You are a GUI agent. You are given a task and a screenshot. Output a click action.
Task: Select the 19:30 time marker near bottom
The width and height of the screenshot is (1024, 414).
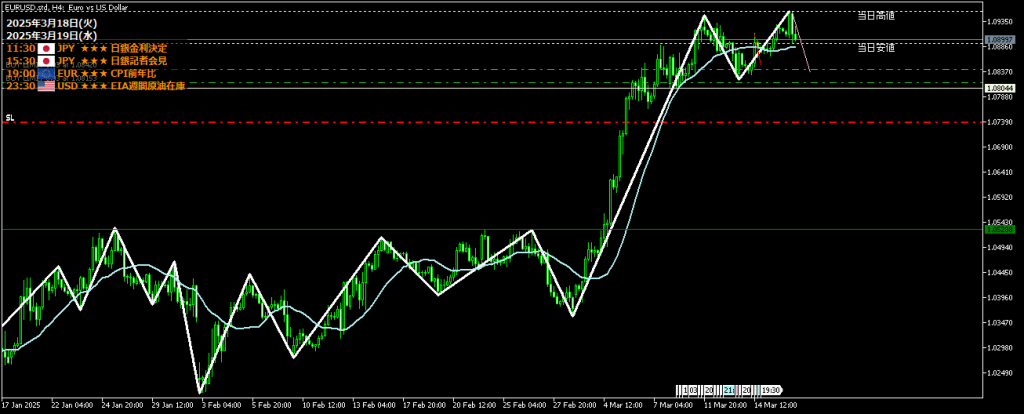770,389
